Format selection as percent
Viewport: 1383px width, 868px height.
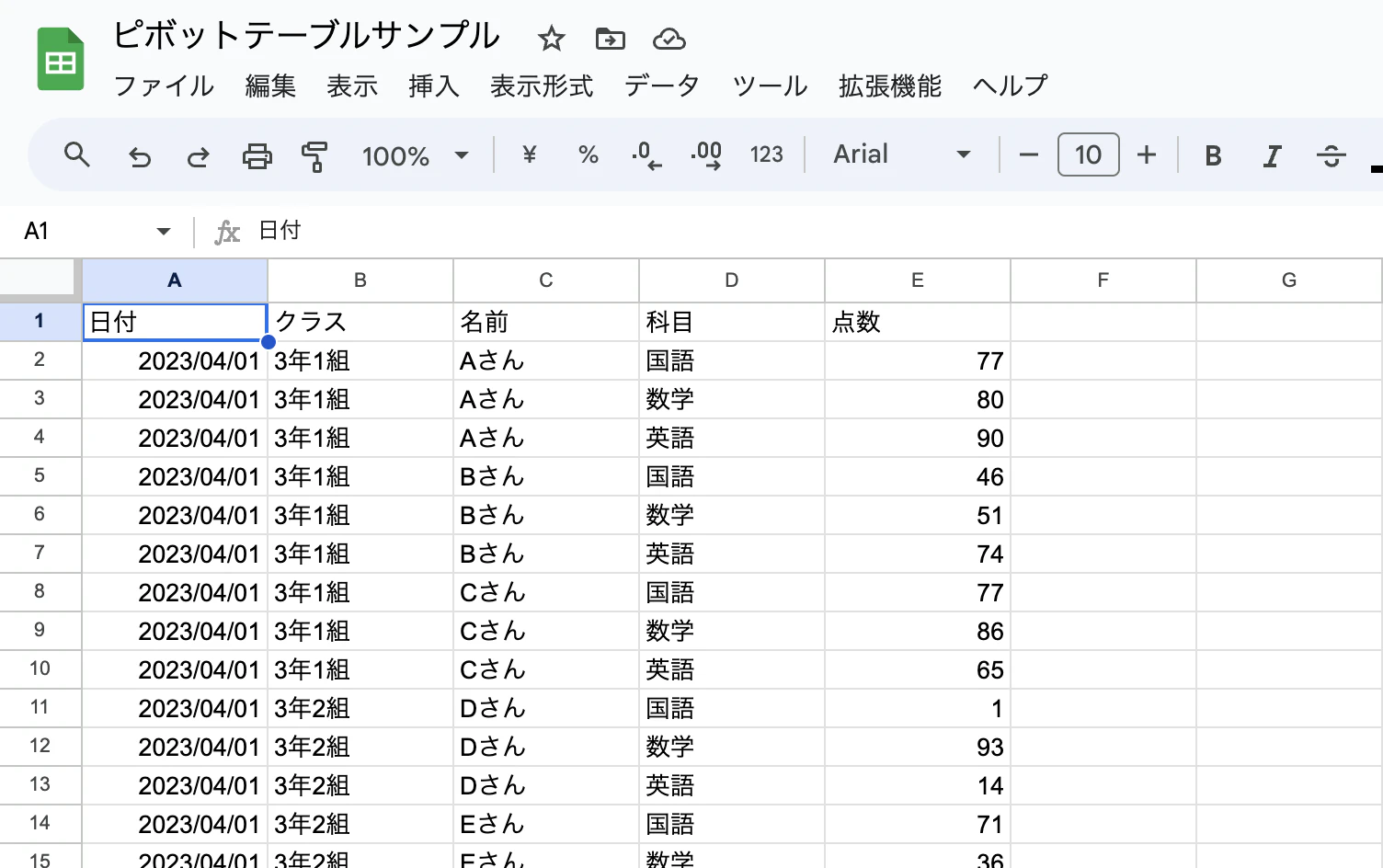pyautogui.click(x=589, y=154)
